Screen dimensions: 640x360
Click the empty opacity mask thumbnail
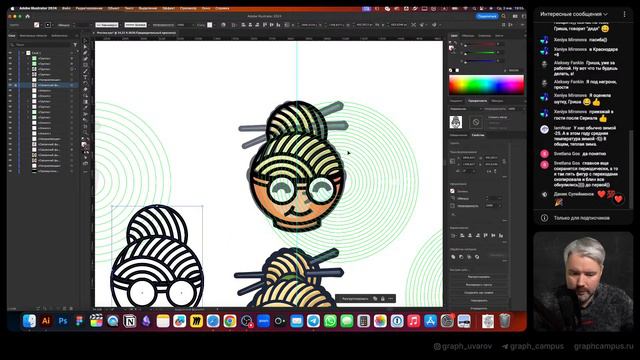click(x=476, y=122)
